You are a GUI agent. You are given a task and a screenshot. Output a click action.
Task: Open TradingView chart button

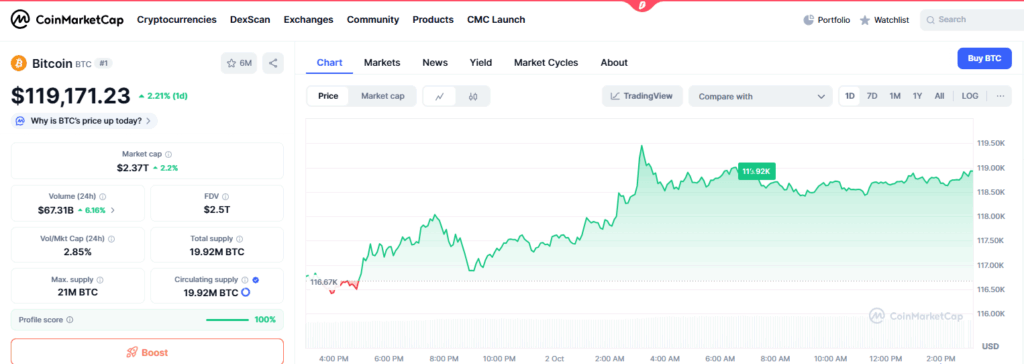point(642,96)
